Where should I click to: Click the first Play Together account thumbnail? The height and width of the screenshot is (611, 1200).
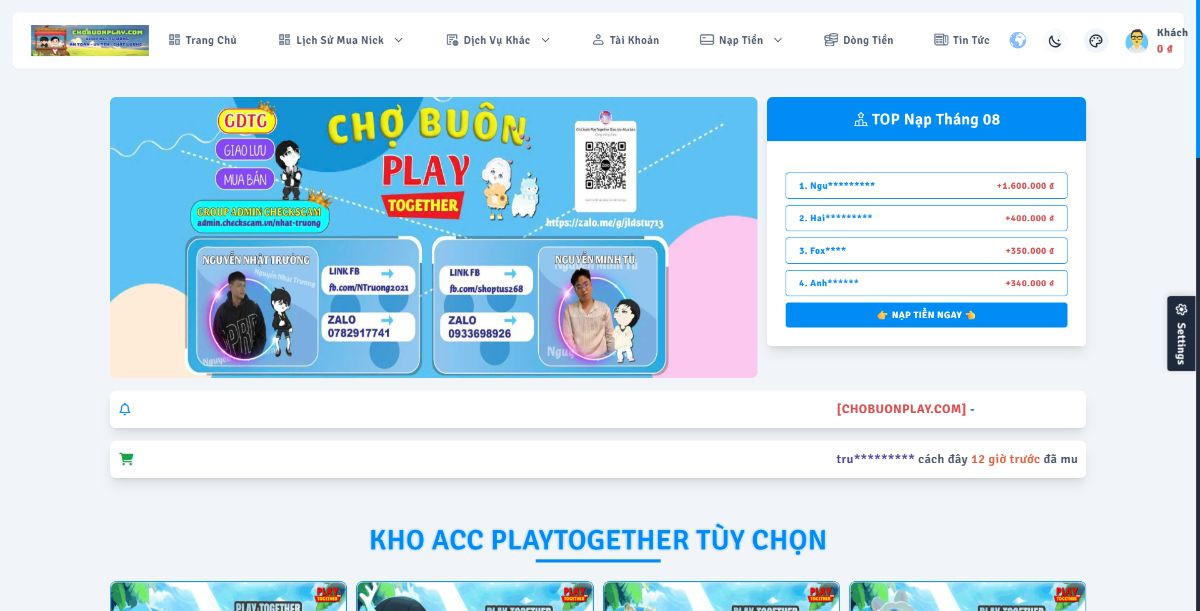(x=228, y=596)
